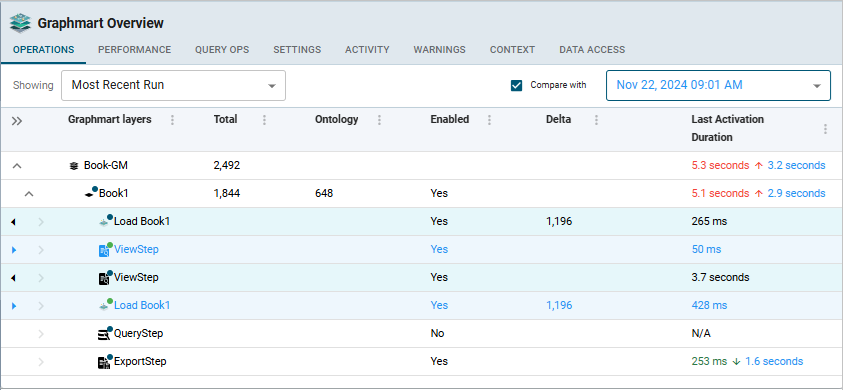Open the Most Recent Run dropdown

173,85
